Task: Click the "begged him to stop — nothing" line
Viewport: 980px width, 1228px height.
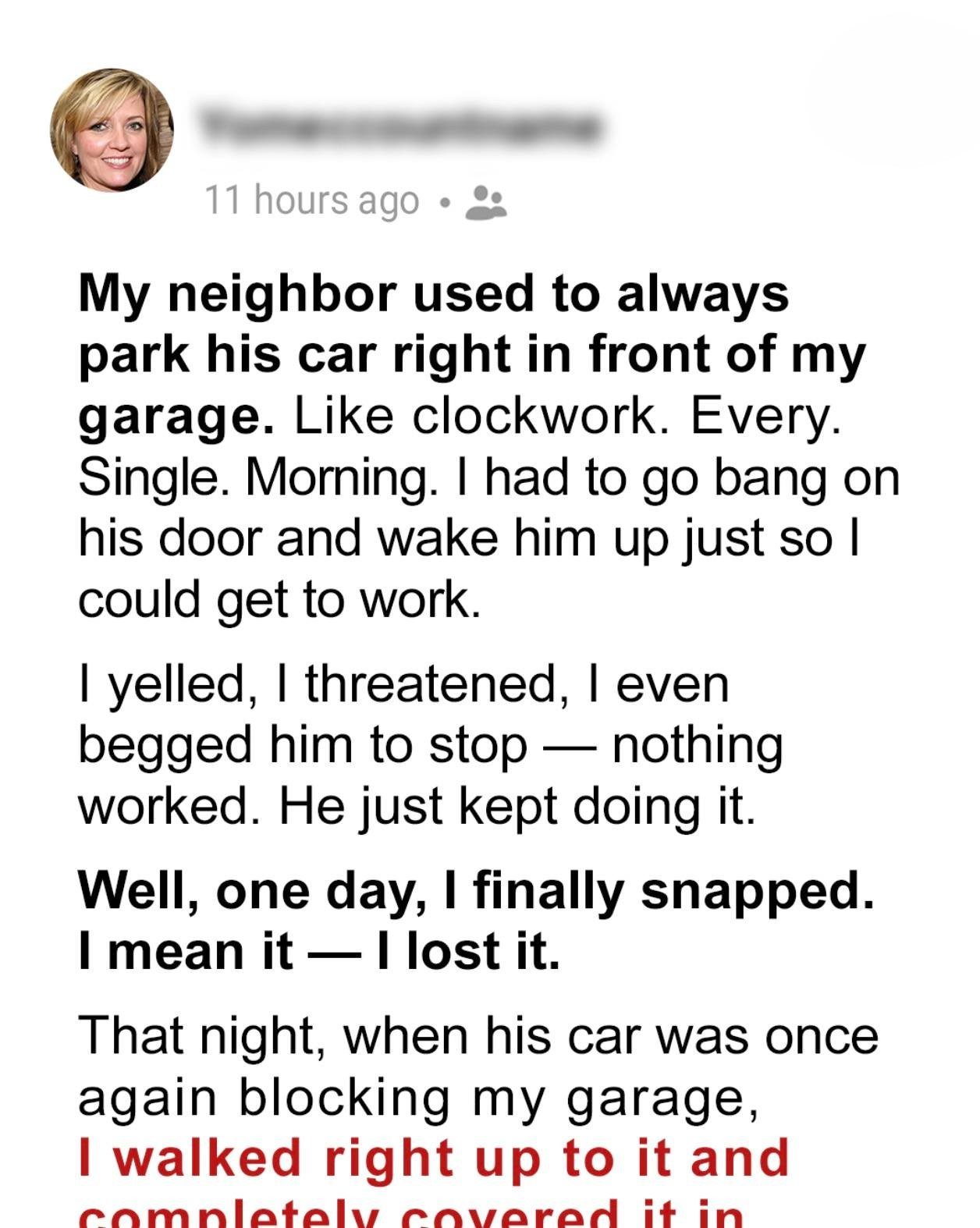Action: (x=430, y=745)
